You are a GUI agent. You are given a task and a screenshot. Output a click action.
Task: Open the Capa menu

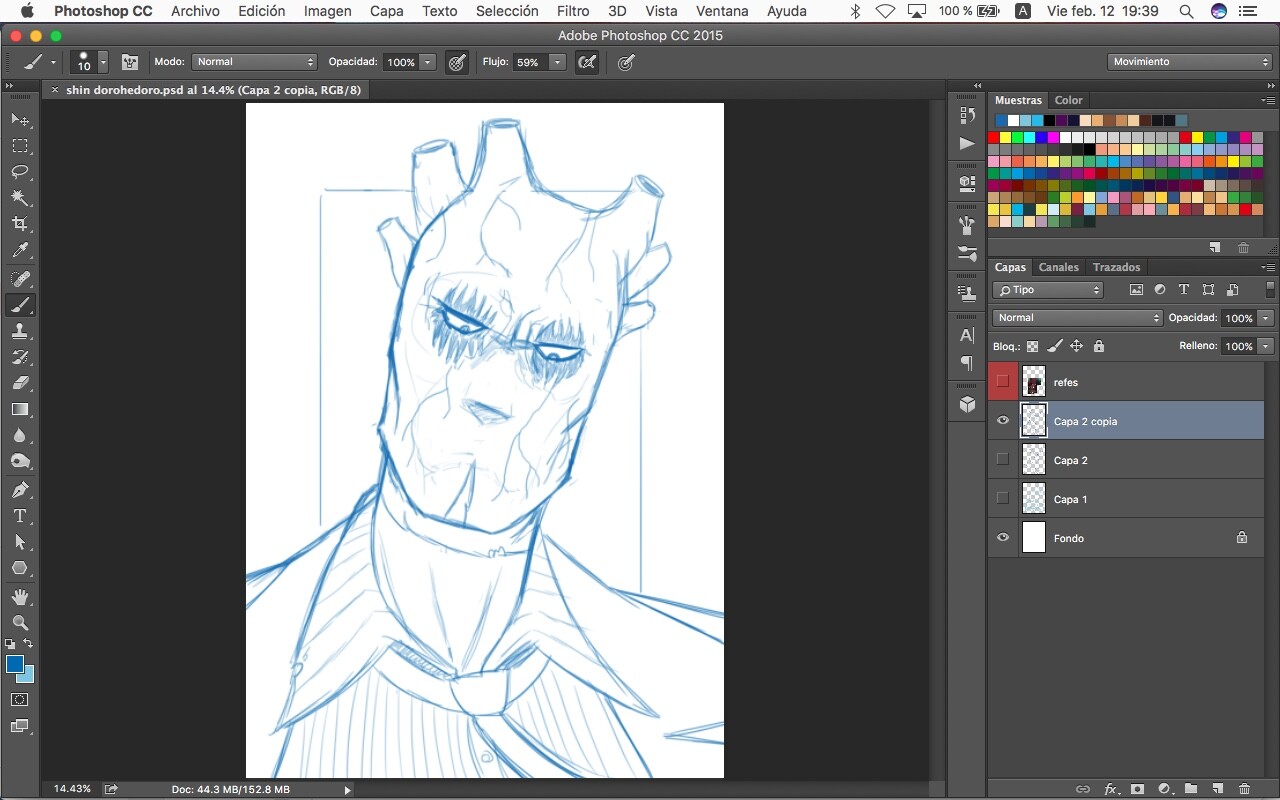(386, 11)
